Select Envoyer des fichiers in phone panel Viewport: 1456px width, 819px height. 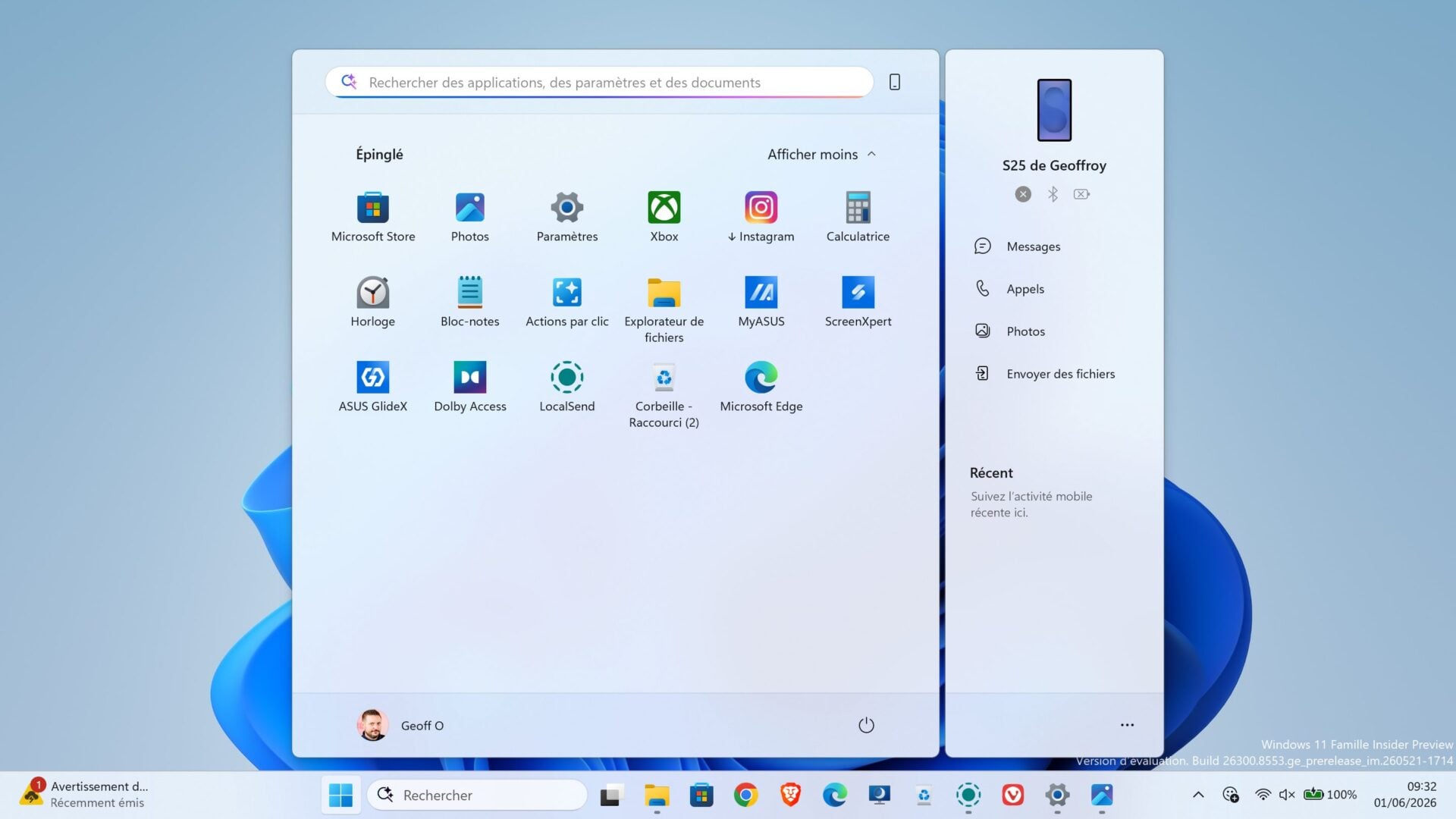pyautogui.click(x=1054, y=374)
